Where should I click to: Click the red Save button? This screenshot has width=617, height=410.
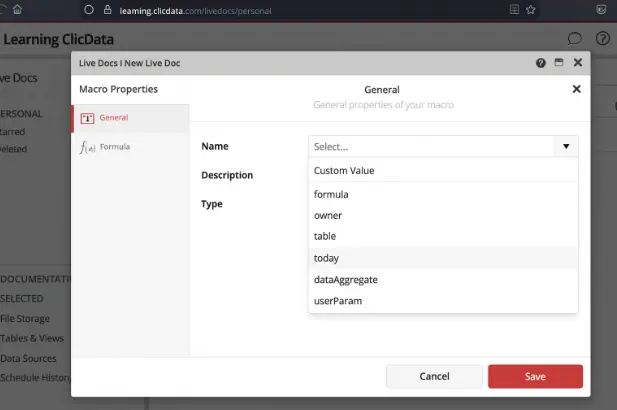click(535, 377)
